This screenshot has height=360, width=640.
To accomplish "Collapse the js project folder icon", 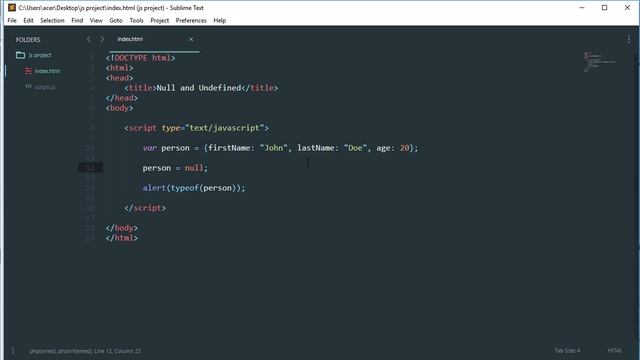I will tap(20, 55).
